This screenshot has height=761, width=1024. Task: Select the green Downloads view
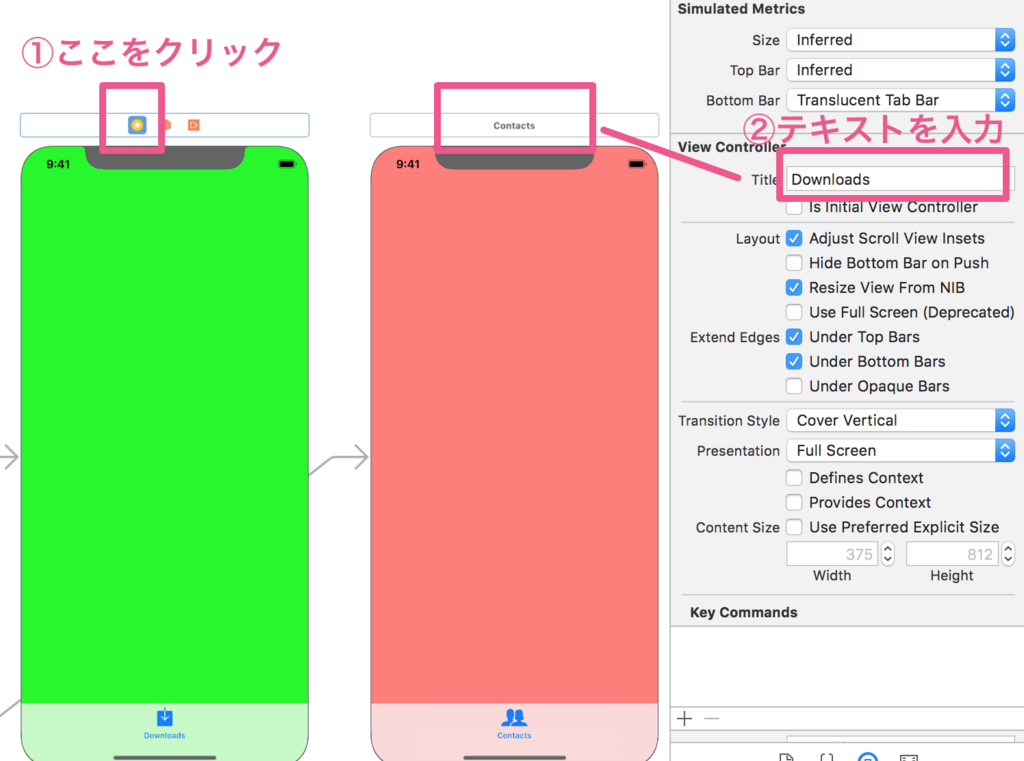tap(165, 438)
